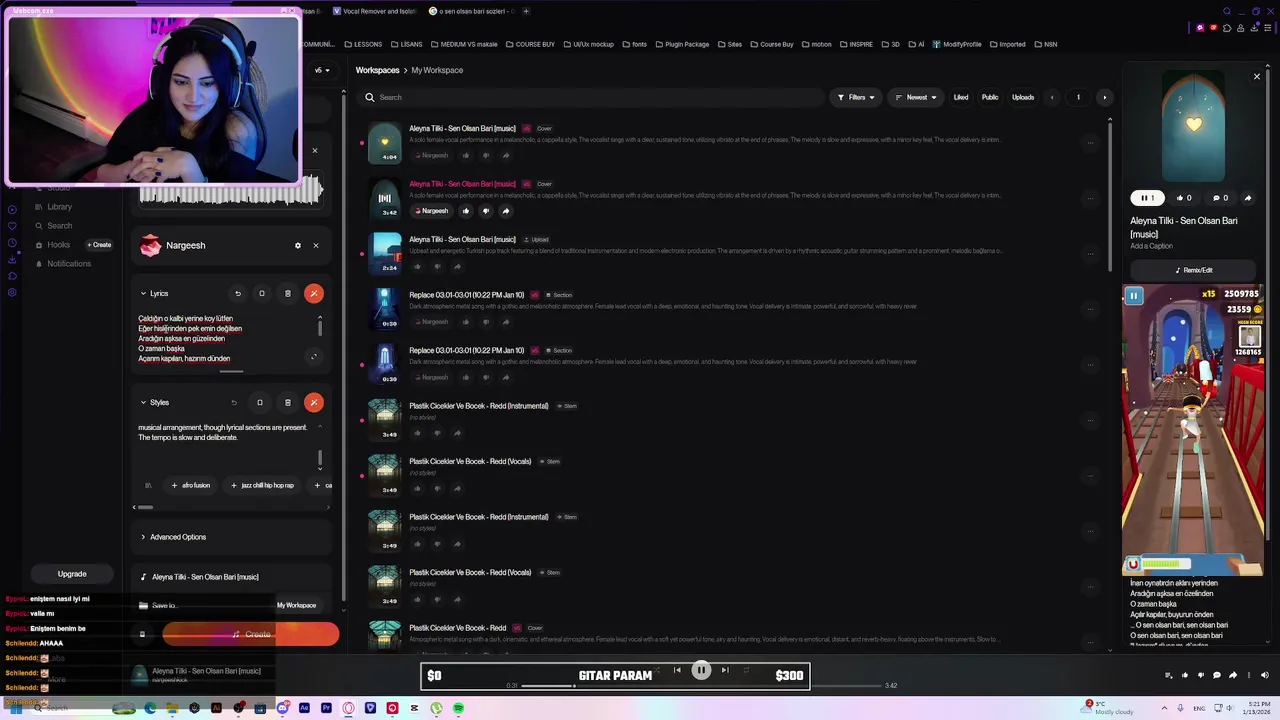Viewport: 1280px width, 720px height.
Task: Remove the Nargeesh persona with its X
Action: click(316, 245)
